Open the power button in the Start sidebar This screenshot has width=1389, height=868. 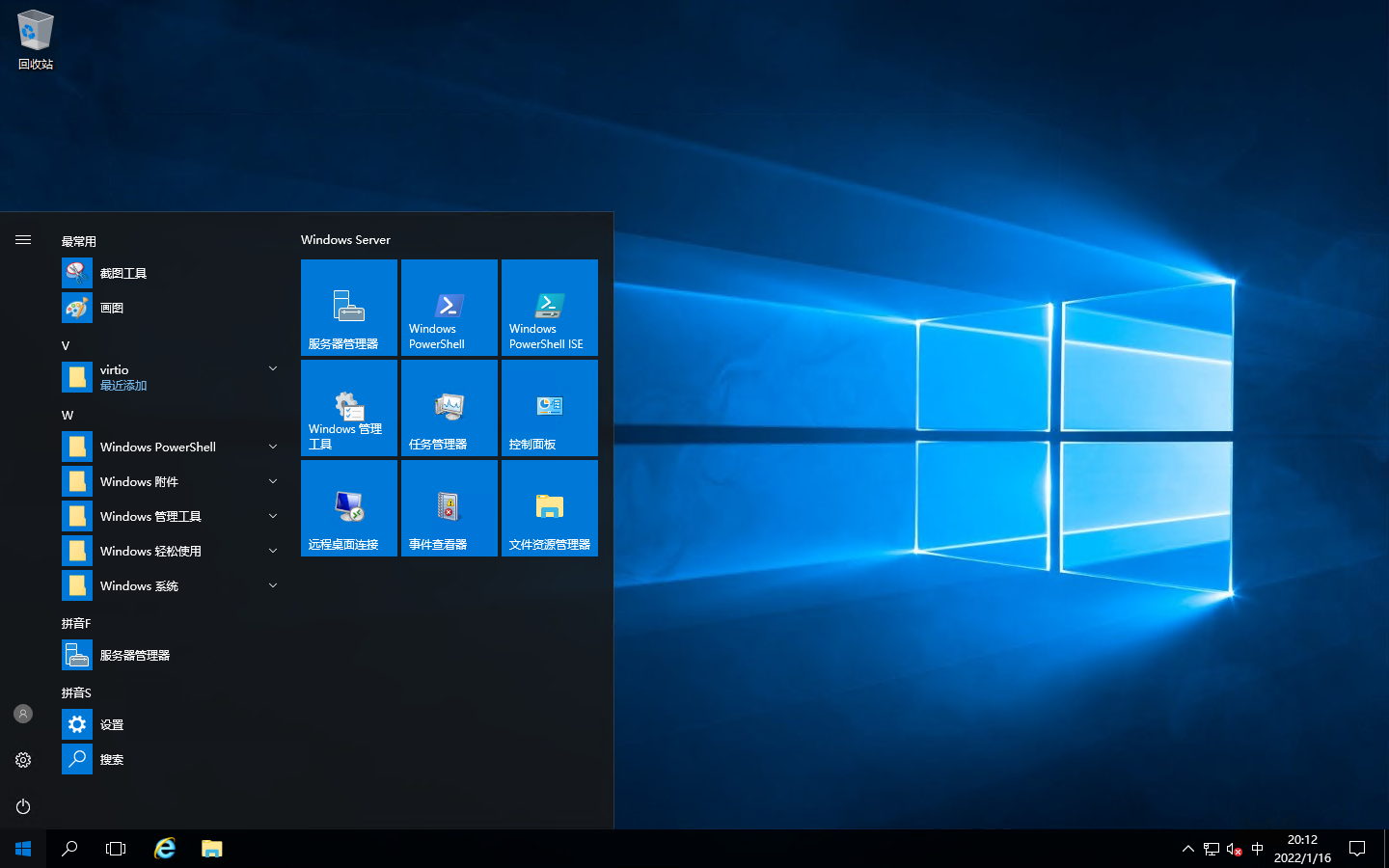pyautogui.click(x=23, y=806)
